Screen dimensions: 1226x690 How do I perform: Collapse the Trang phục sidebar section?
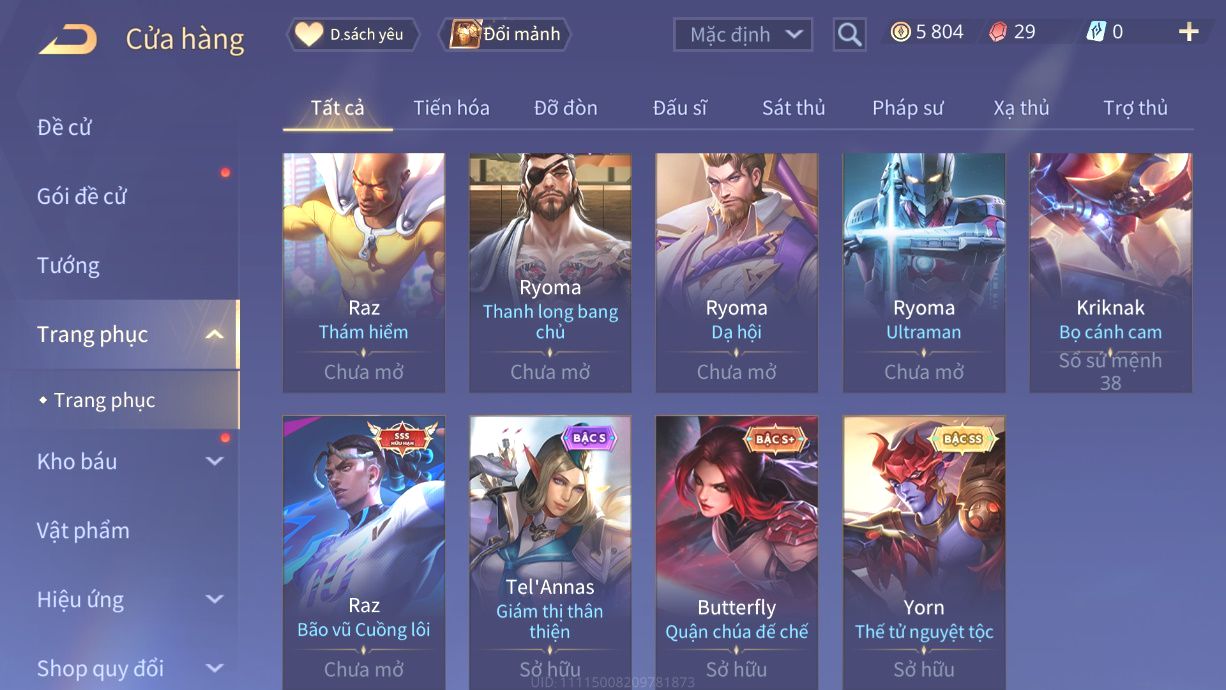(214, 335)
